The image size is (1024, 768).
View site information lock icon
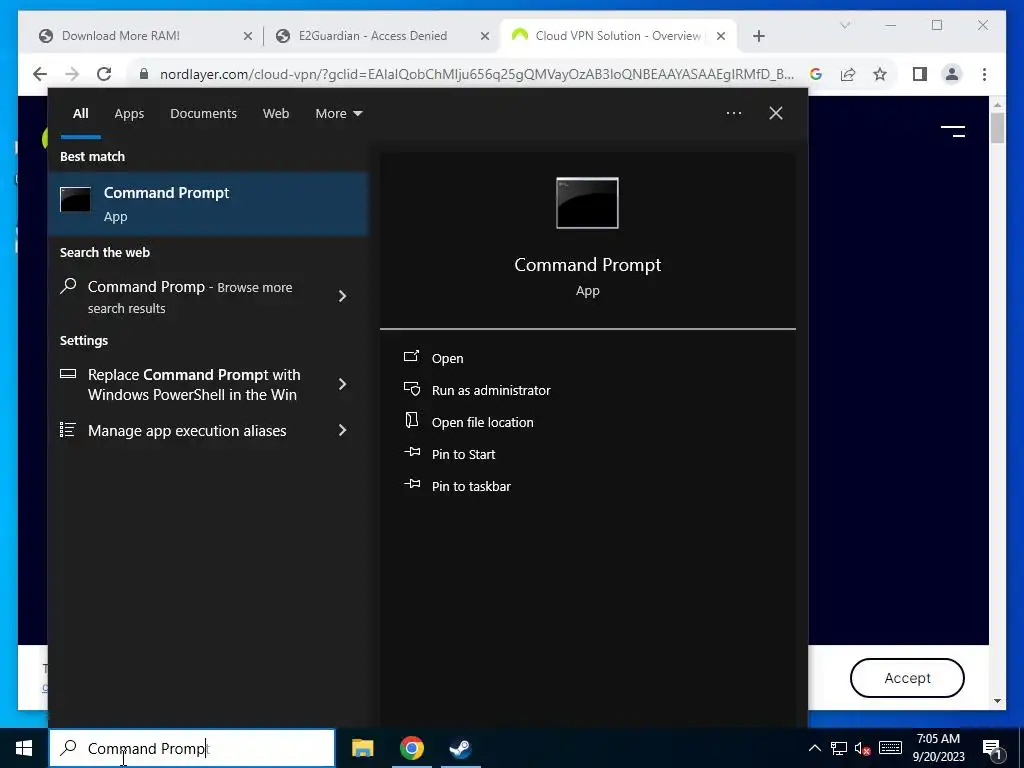click(144, 74)
